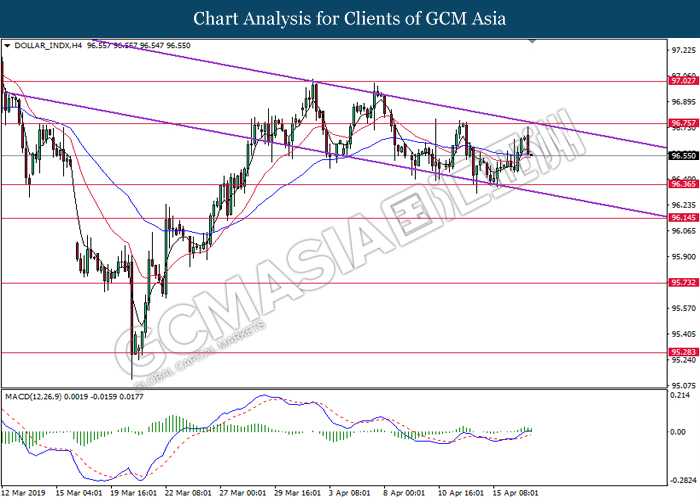Select the 22 Mar 08:01 time axis label

[x=189, y=493]
